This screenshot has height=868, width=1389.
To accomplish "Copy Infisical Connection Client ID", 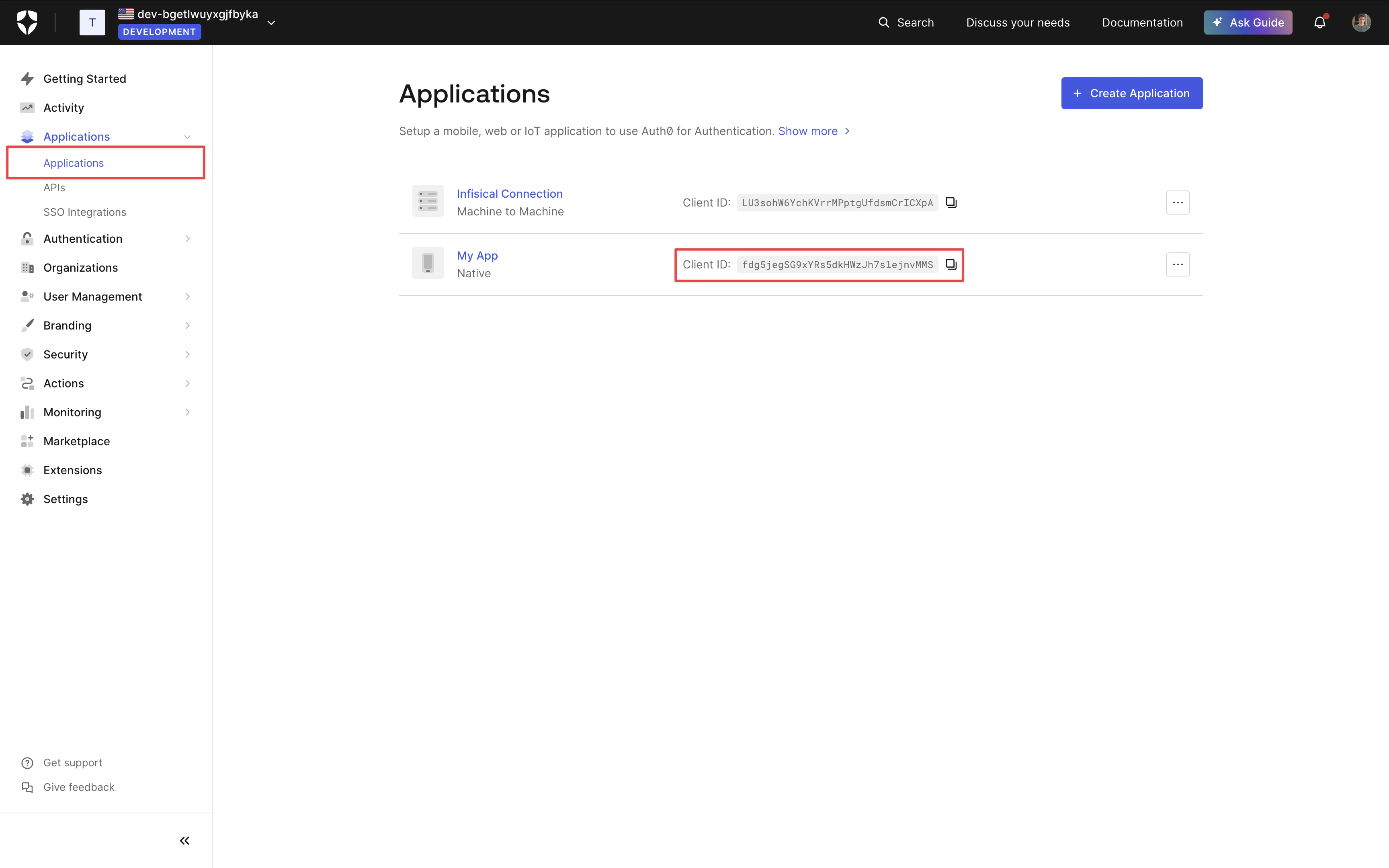I will click(x=951, y=202).
